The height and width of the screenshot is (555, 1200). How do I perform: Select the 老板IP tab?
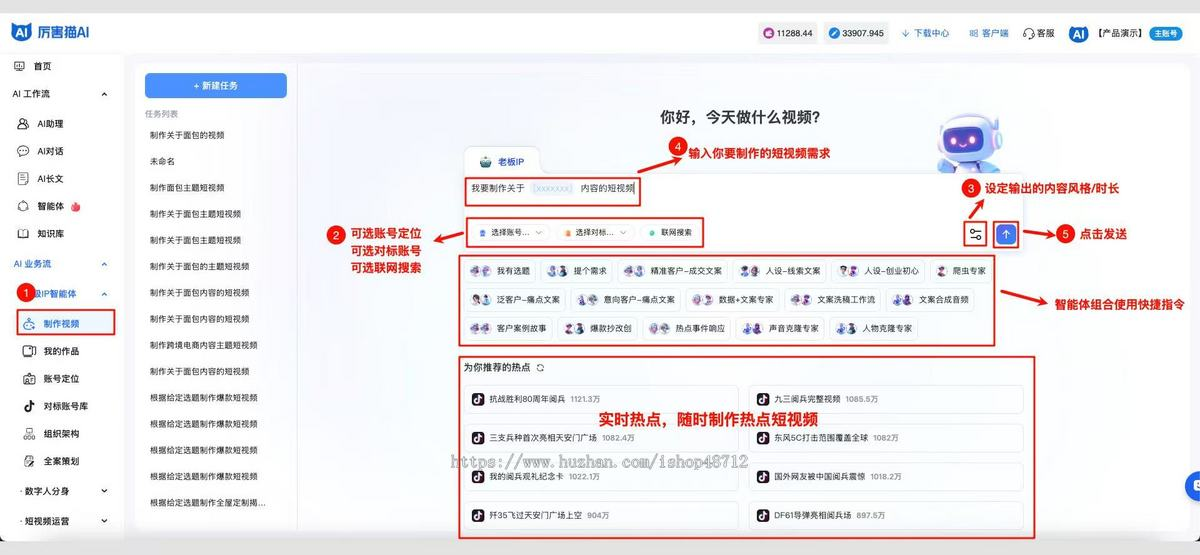tap(502, 162)
